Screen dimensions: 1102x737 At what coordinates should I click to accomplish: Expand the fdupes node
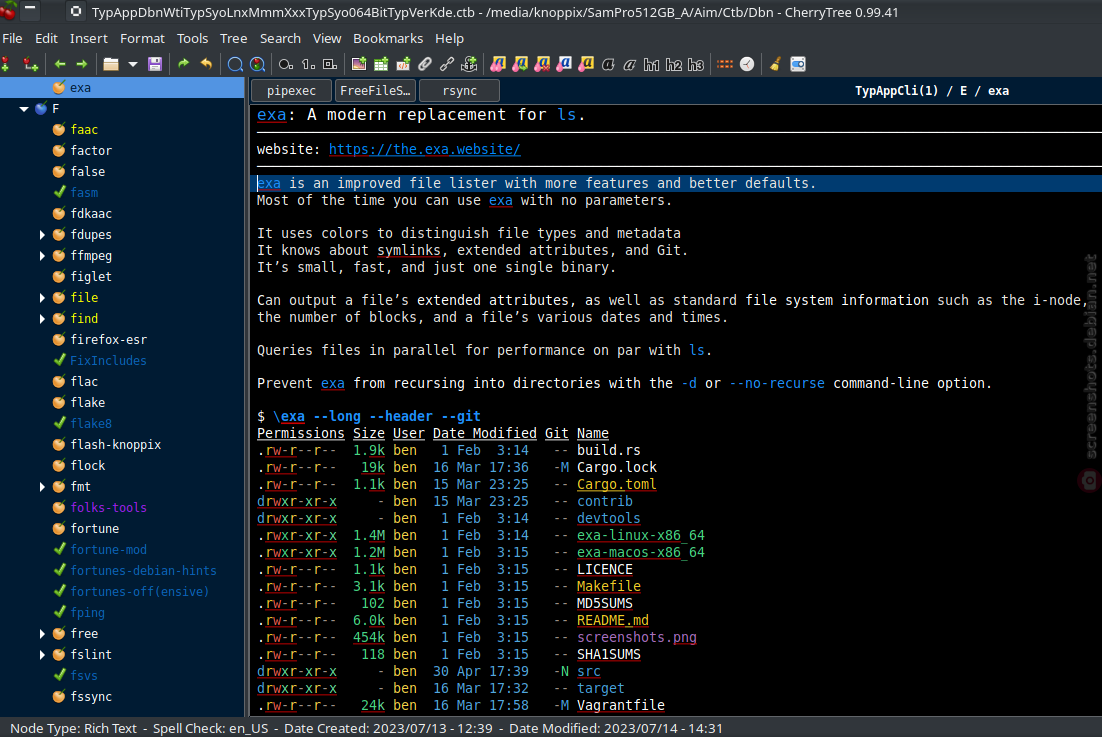coord(42,235)
